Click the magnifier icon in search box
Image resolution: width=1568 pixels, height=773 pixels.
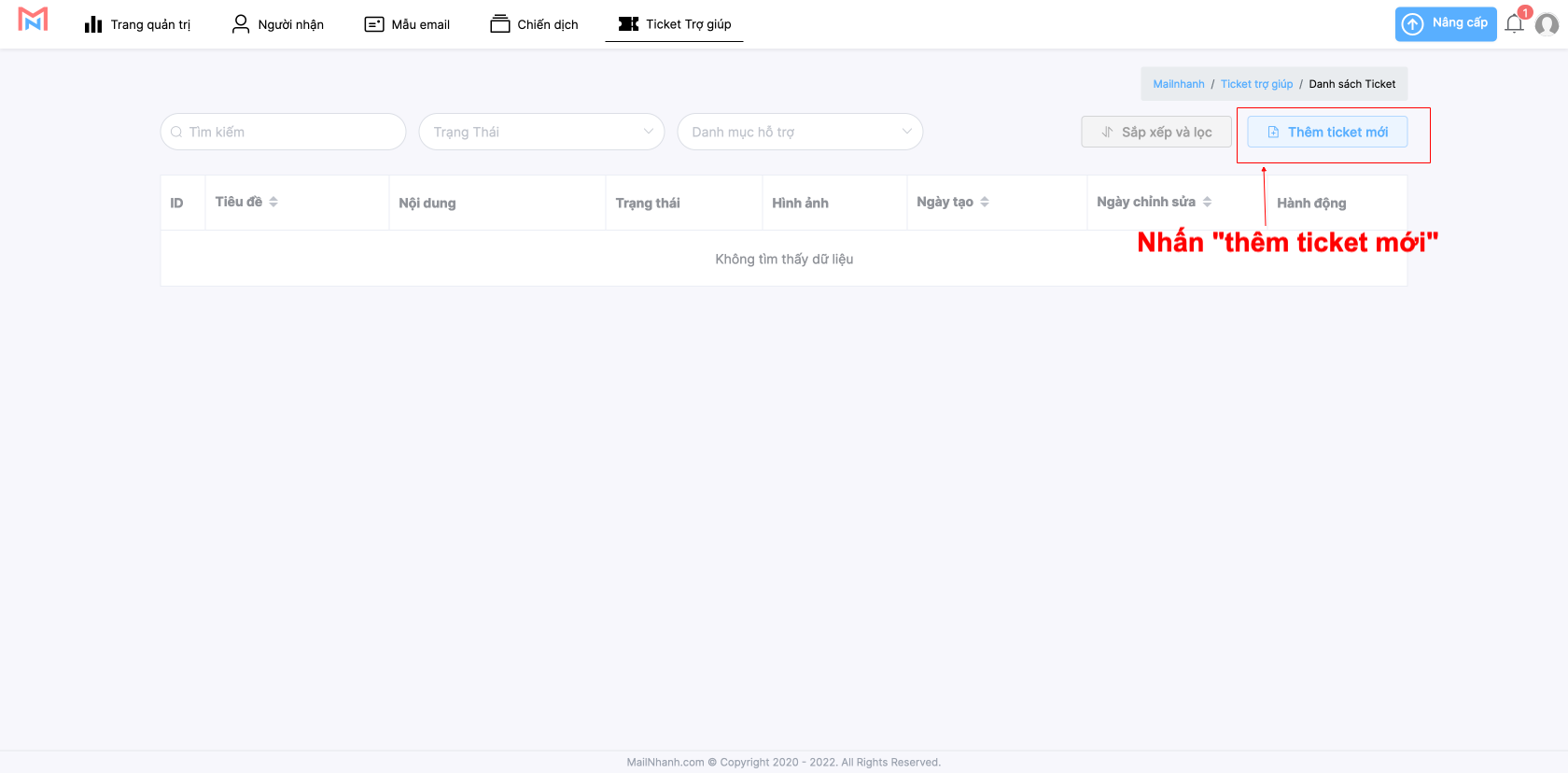pyautogui.click(x=176, y=133)
